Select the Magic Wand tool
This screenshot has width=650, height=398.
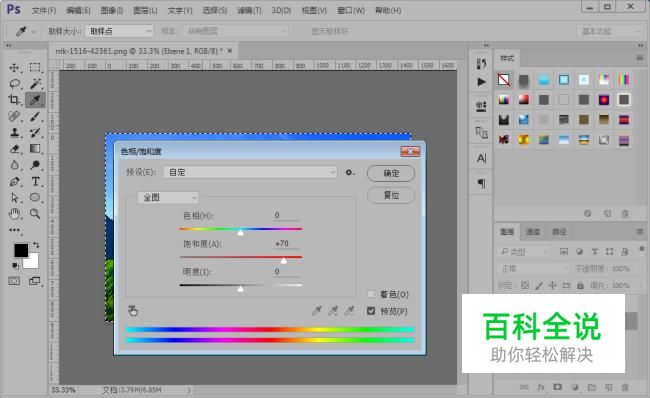click(35, 84)
